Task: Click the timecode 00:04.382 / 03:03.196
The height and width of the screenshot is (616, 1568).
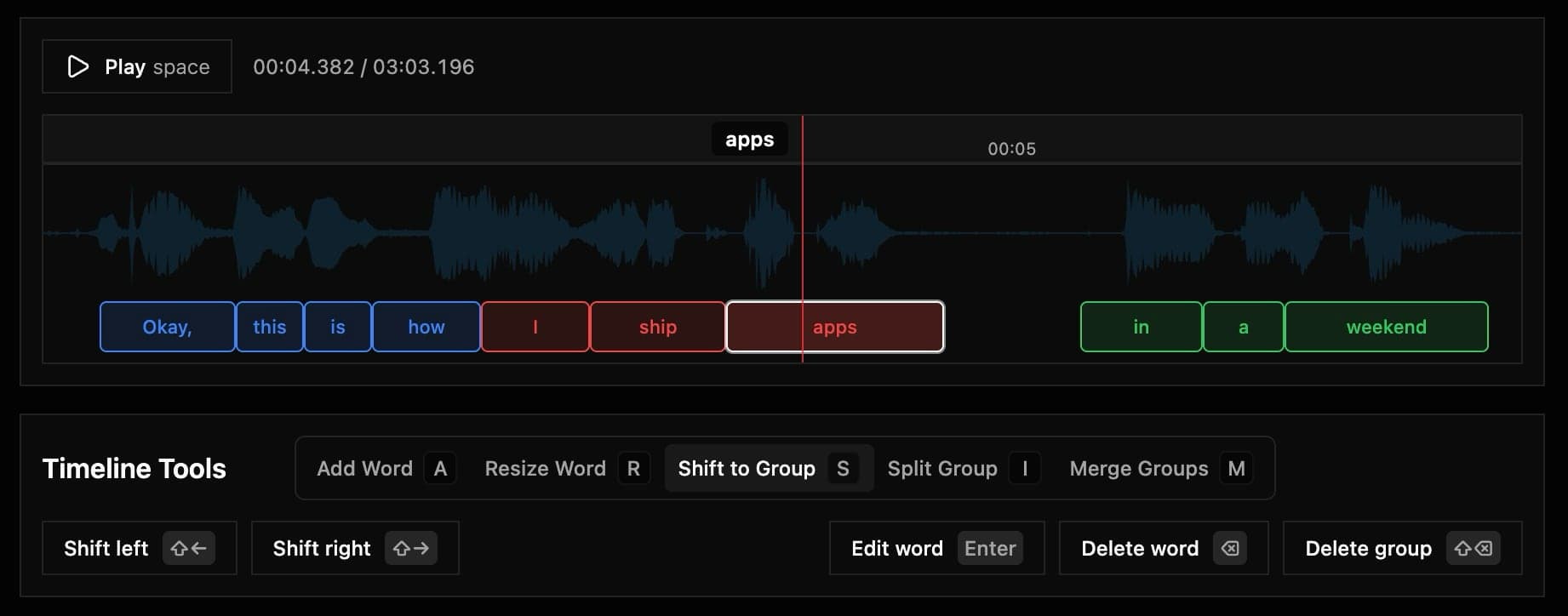Action: (363, 66)
